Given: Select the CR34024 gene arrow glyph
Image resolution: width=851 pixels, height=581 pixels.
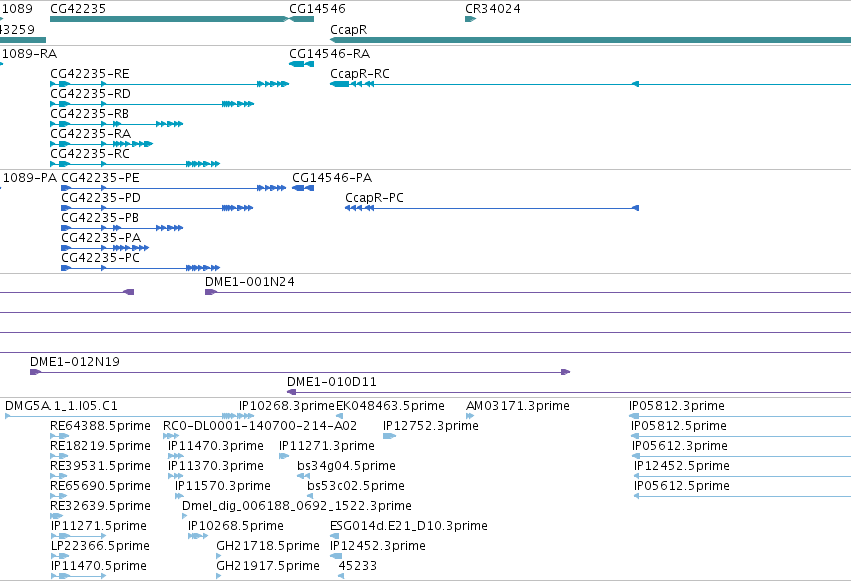Looking at the screenshot, I should tap(471, 19).
